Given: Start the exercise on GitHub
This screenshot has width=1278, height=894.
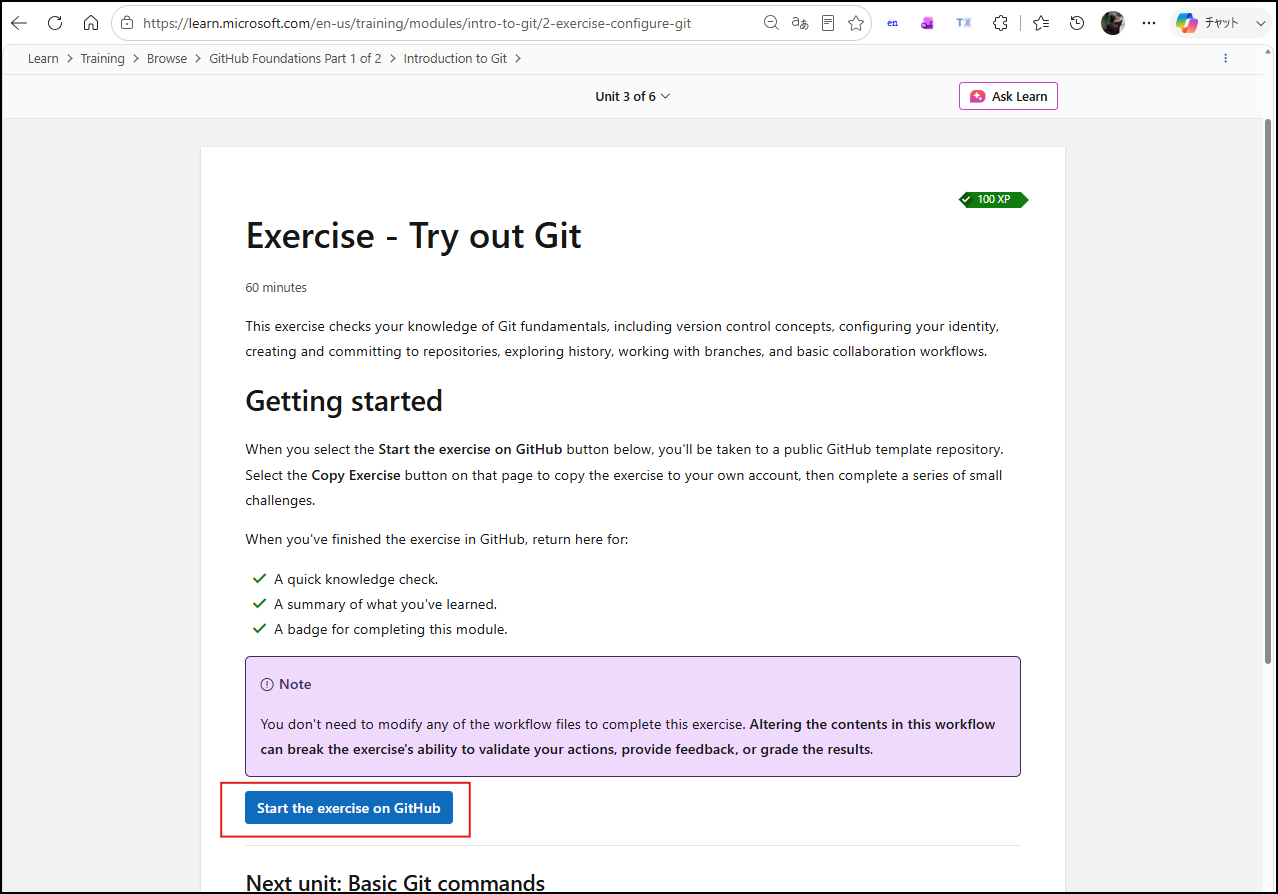Looking at the screenshot, I should pos(349,808).
